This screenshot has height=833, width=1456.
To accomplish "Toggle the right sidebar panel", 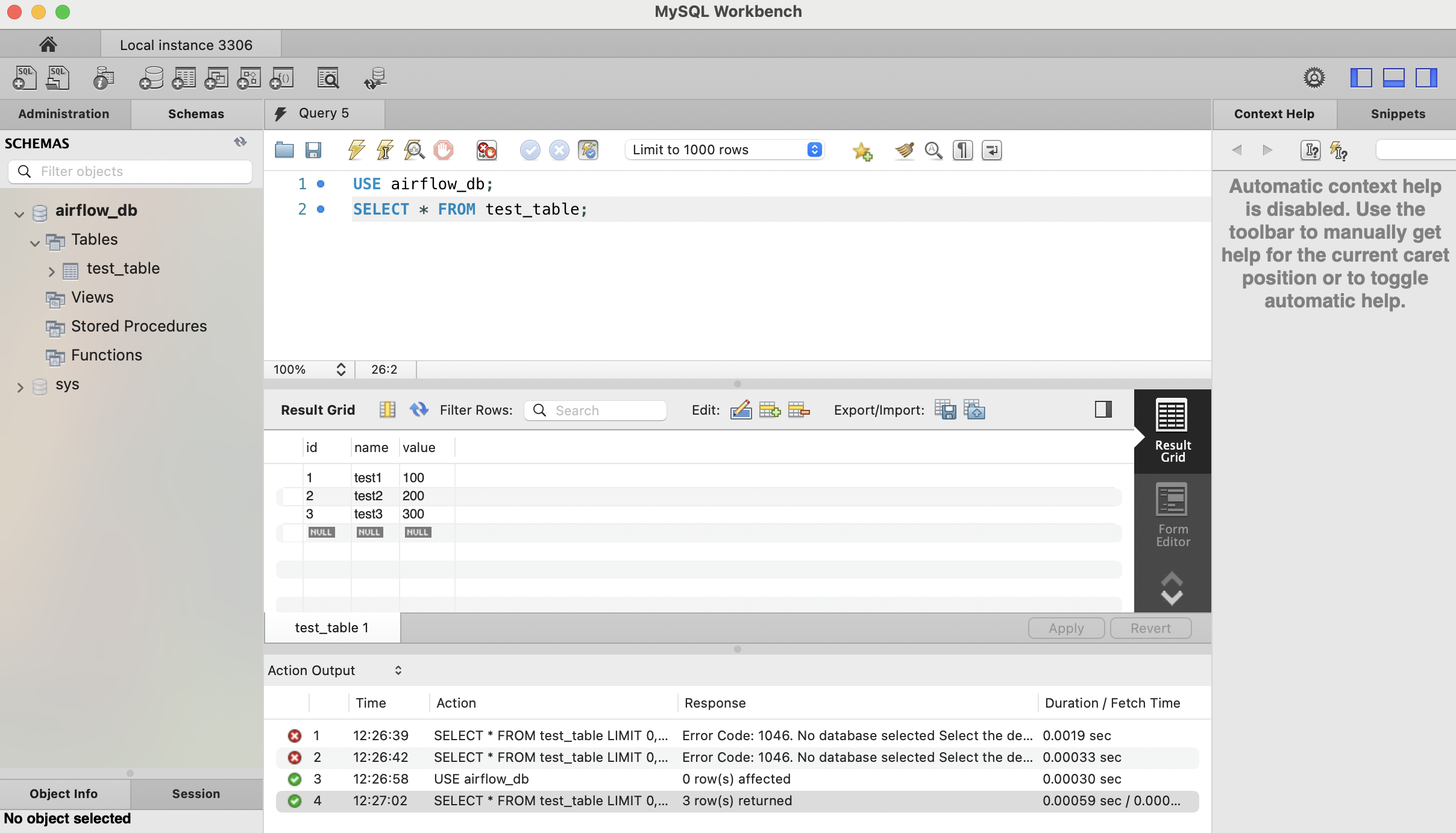I will (1426, 78).
